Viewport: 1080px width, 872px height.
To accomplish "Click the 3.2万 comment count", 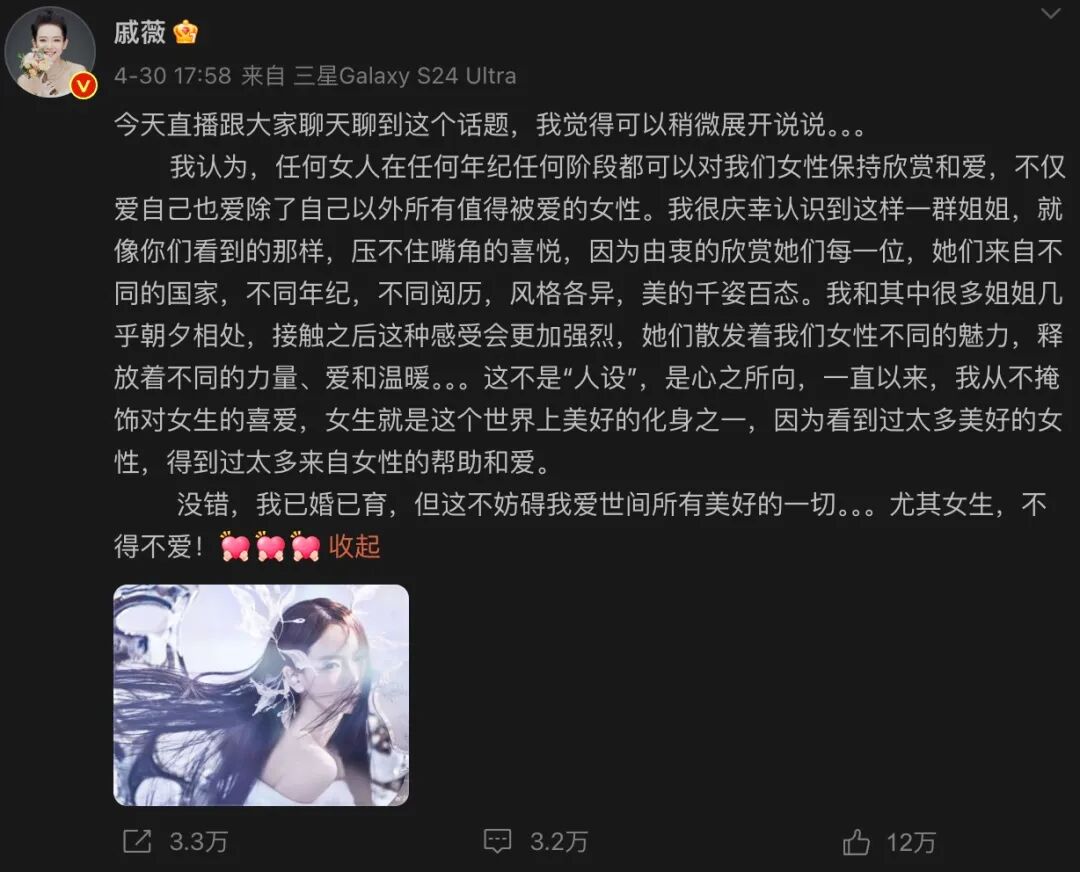I will 559,842.
